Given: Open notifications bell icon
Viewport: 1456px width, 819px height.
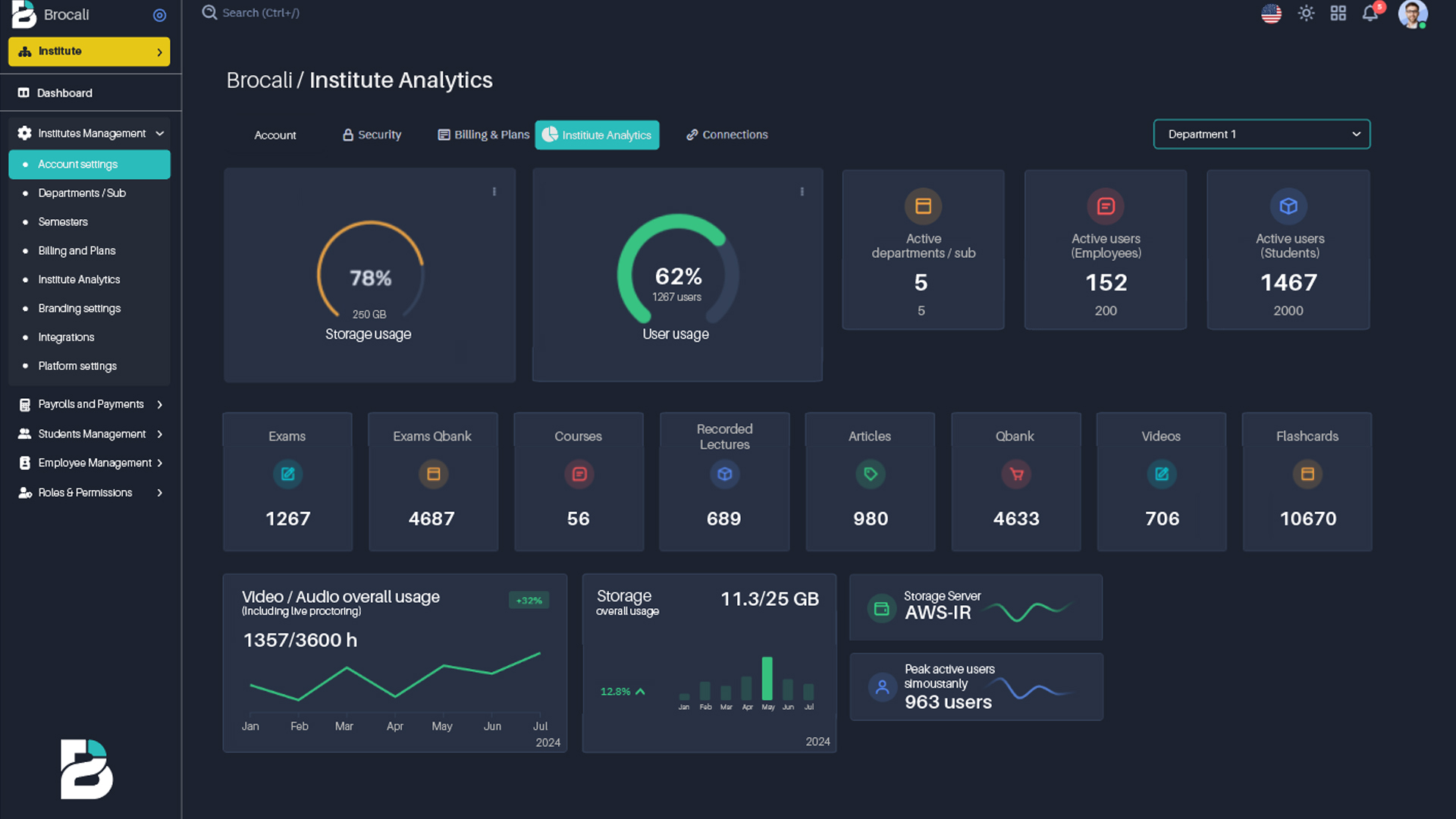Looking at the screenshot, I should click(x=1370, y=14).
